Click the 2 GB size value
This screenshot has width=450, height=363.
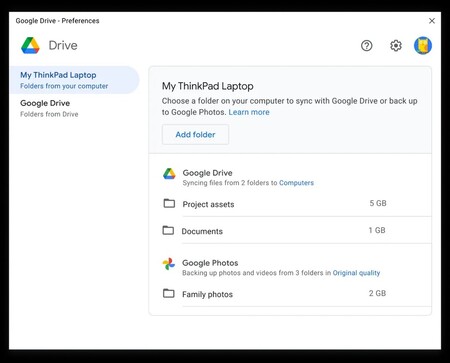377,293
